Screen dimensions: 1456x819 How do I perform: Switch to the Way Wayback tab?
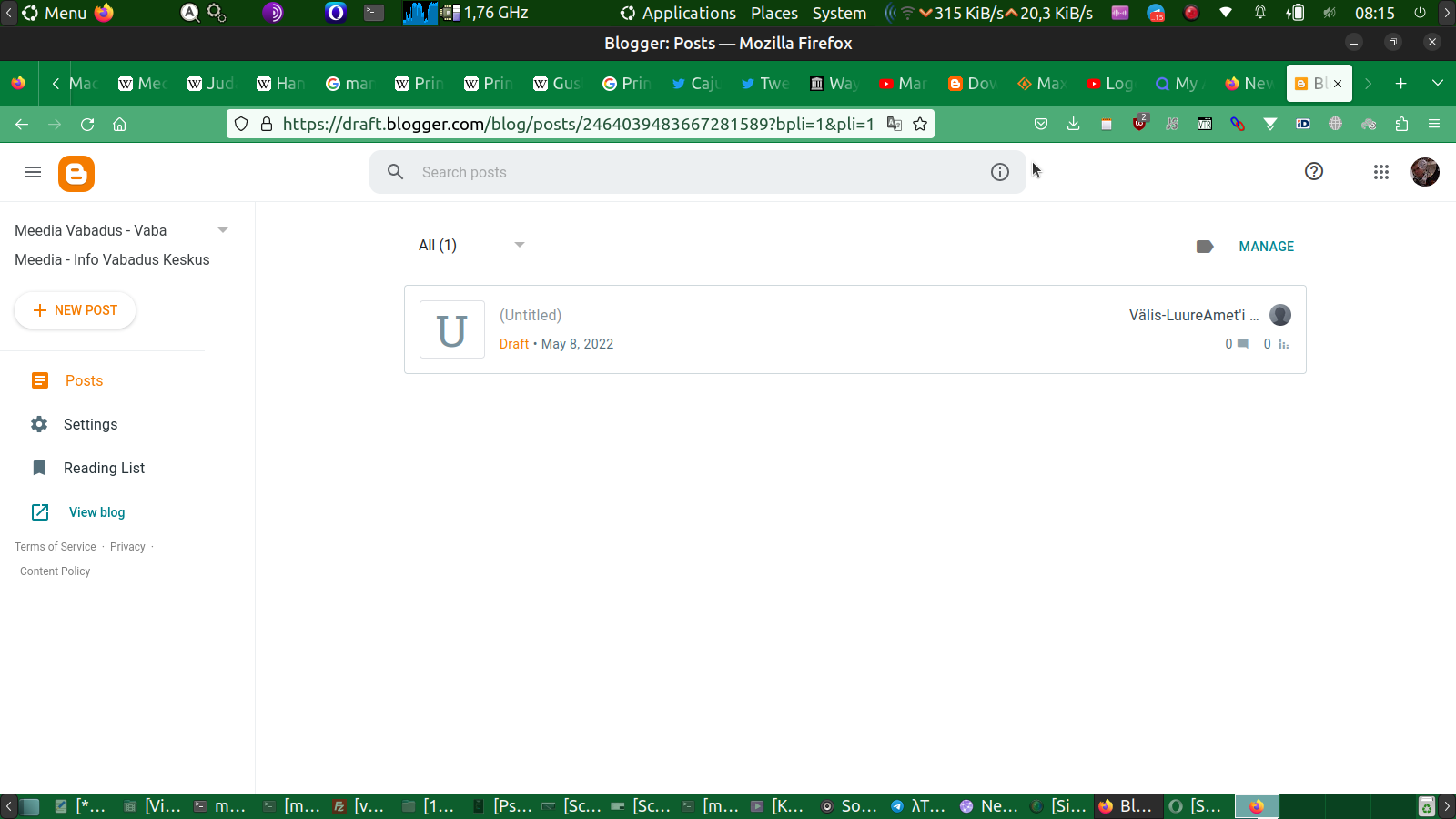(834, 84)
